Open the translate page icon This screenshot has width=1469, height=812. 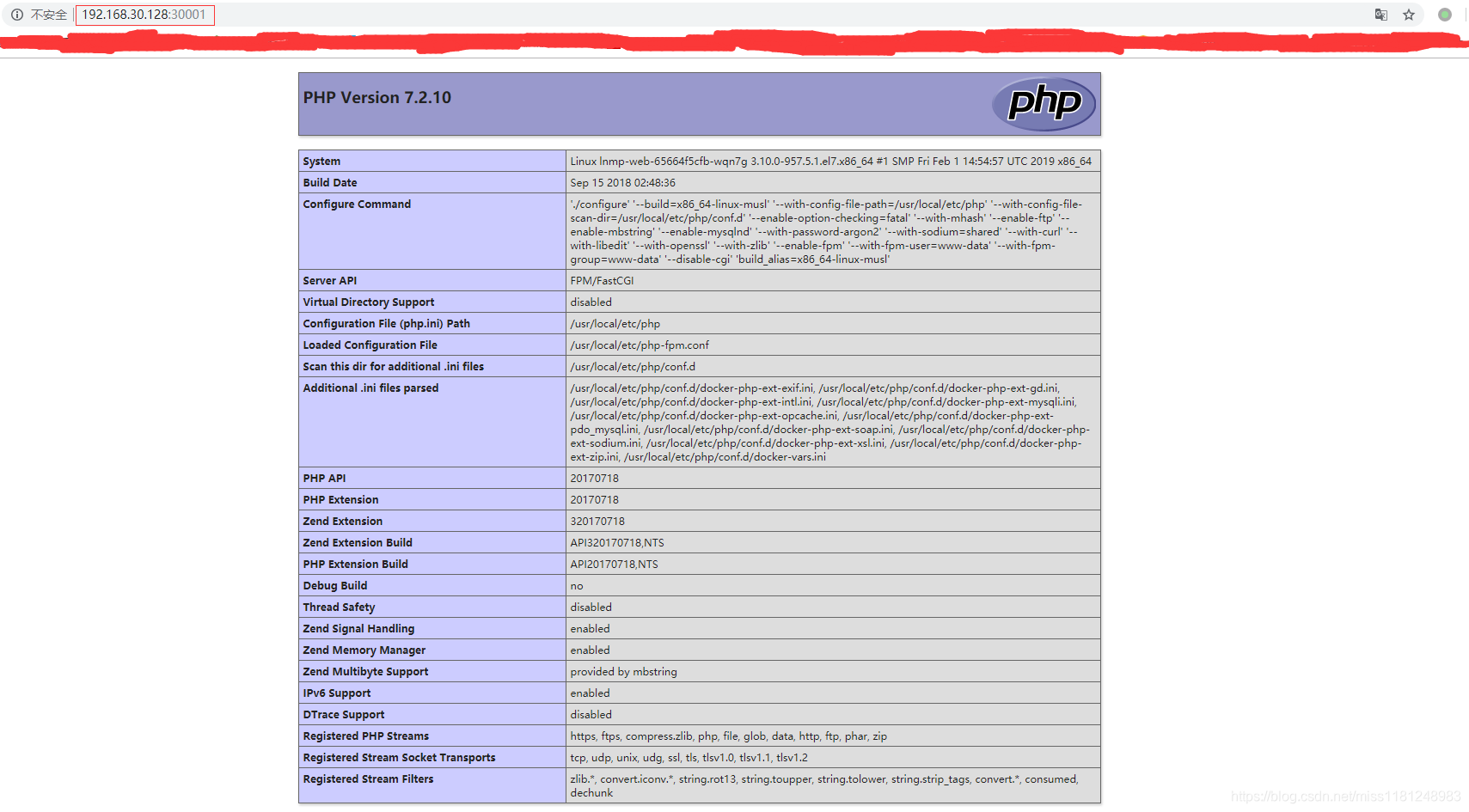[x=1381, y=15]
